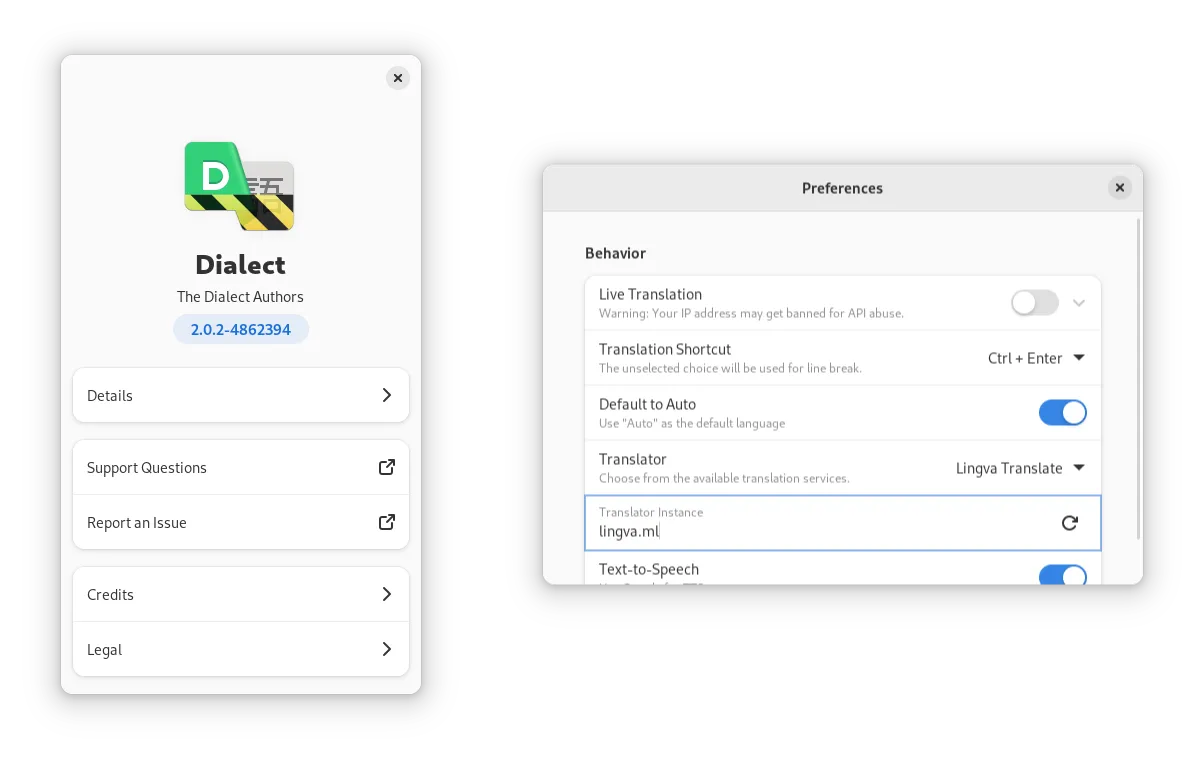The image size is (1204, 761).
Task: Close the Preferences dialog
Action: coord(1120,188)
